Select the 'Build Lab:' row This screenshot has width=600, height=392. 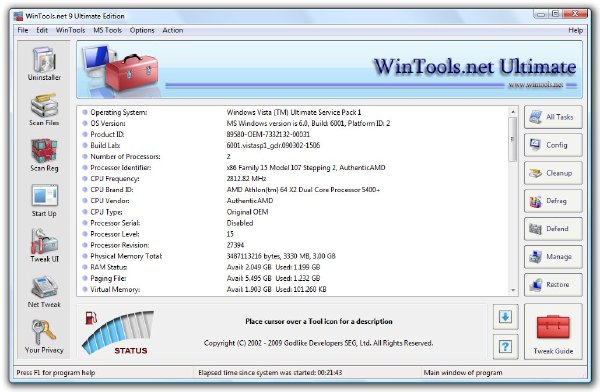click(294, 145)
